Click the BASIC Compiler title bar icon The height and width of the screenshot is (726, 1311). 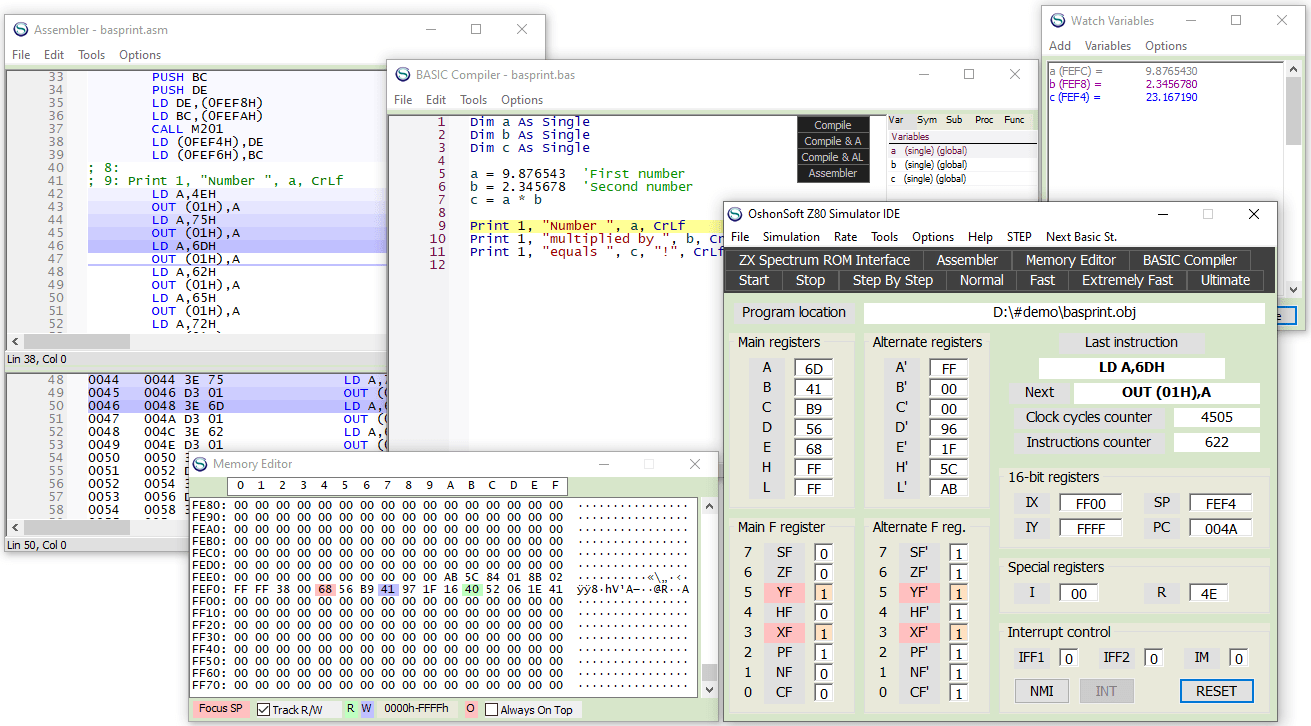[403, 75]
